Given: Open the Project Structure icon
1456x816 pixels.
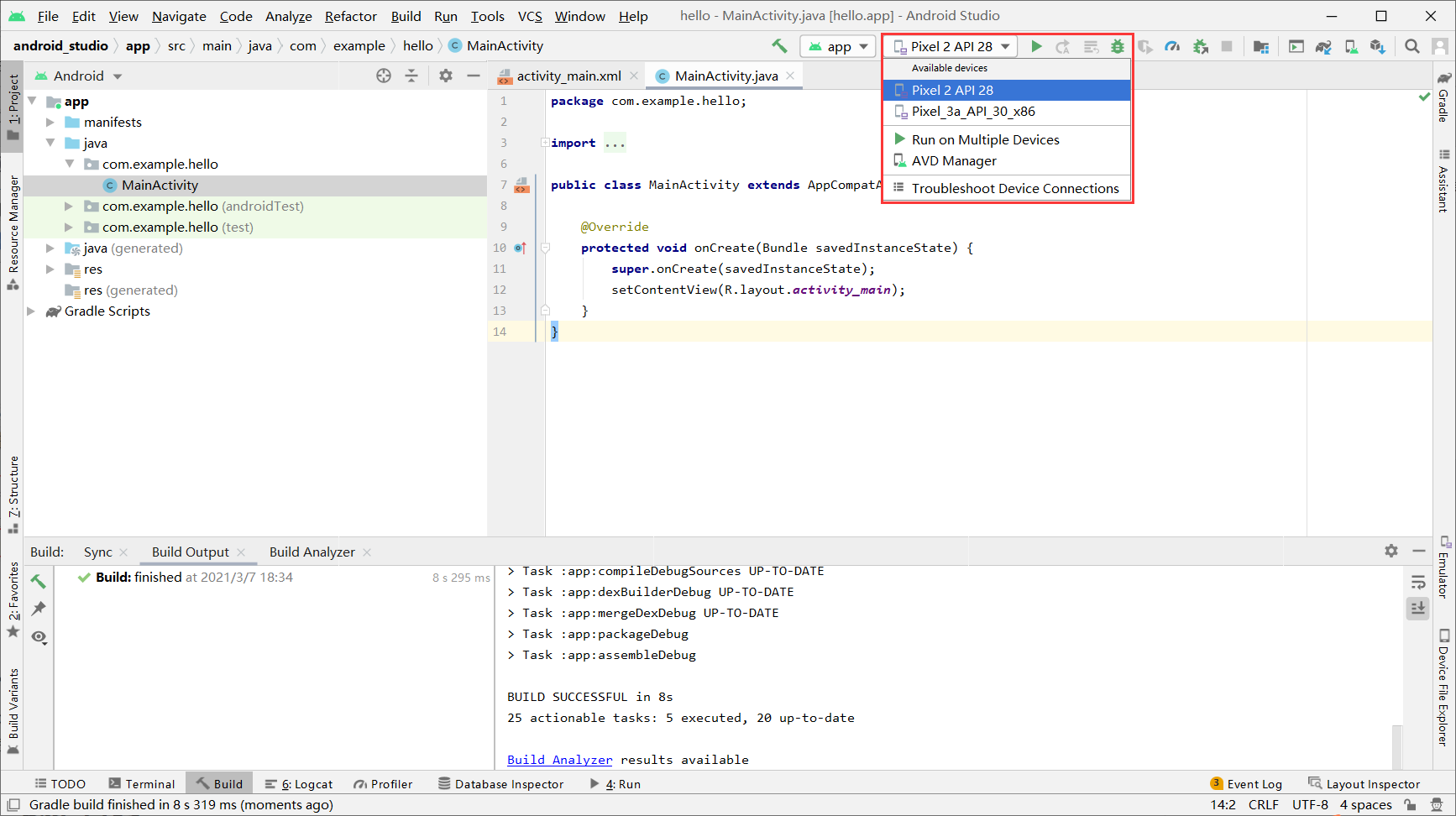Looking at the screenshot, I should pos(1261,46).
